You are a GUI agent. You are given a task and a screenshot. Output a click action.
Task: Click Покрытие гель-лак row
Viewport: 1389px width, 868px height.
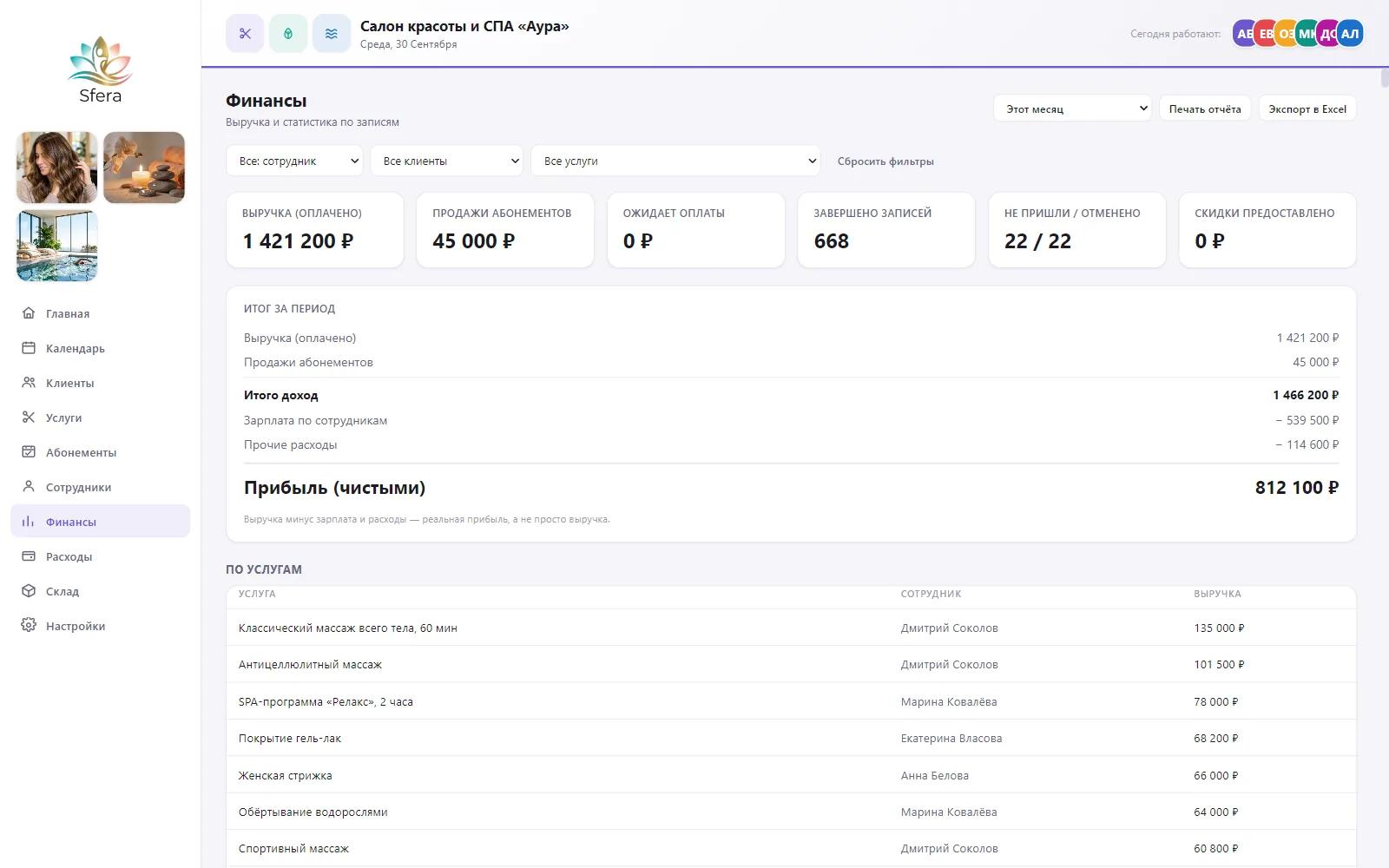[x=791, y=738]
